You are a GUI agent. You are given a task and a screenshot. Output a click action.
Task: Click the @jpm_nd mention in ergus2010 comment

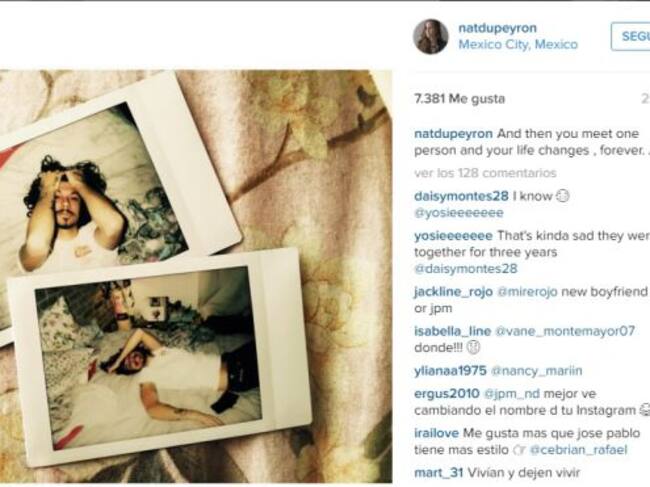(512, 393)
